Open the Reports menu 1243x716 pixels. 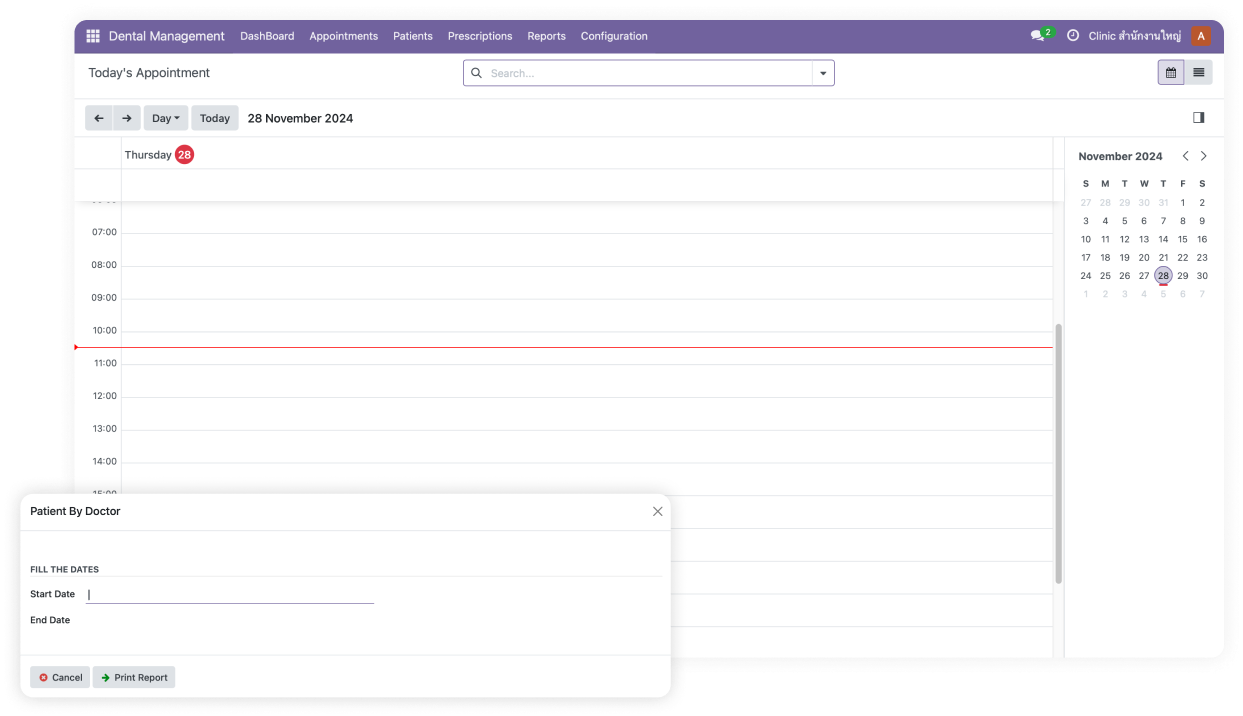tap(546, 36)
